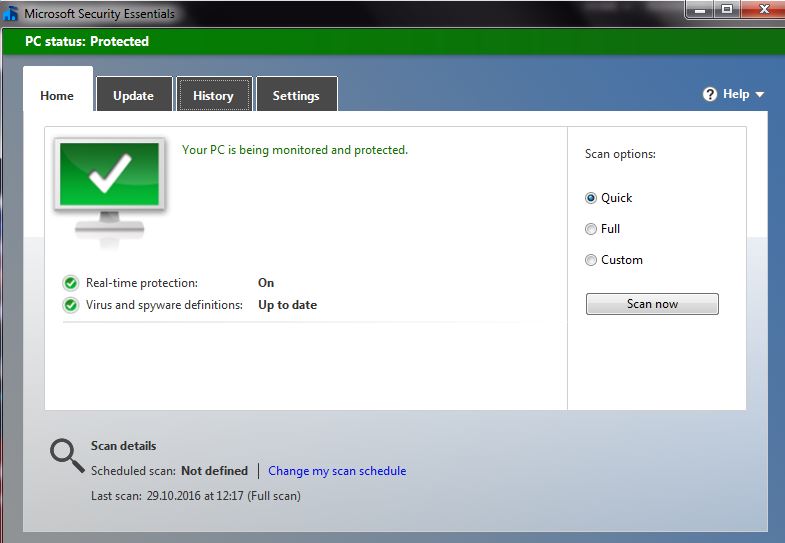785x543 pixels.
Task: Click the green monitor checkmark status icon
Action: [x=110, y=191]
